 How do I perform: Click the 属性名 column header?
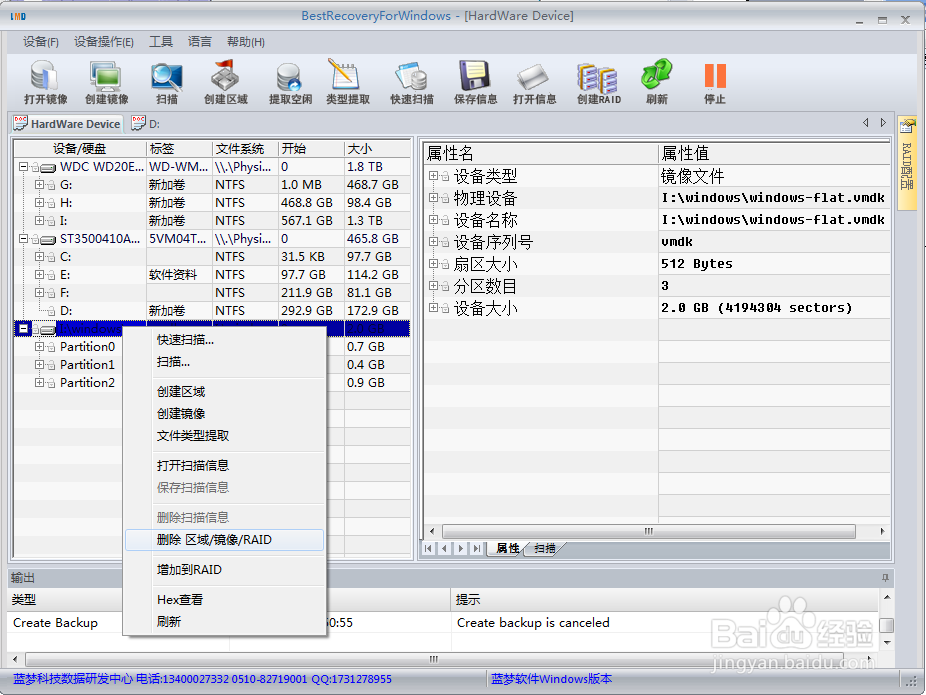tap(540, 153)
